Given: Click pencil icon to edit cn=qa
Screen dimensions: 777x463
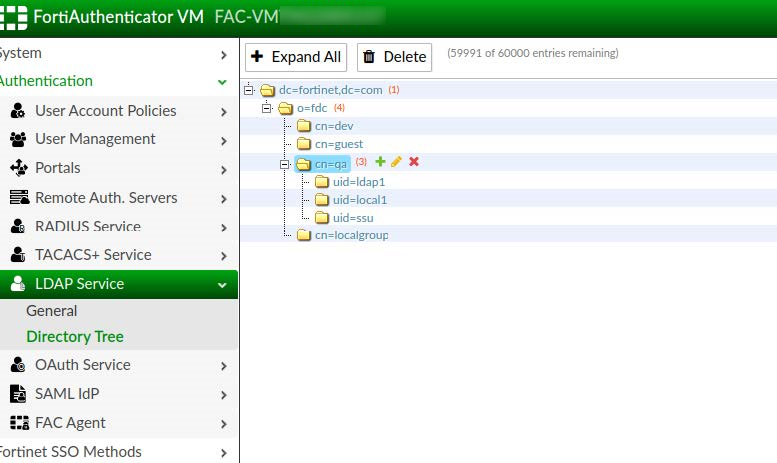Looking at the screenshot, I should pos(396,162).
